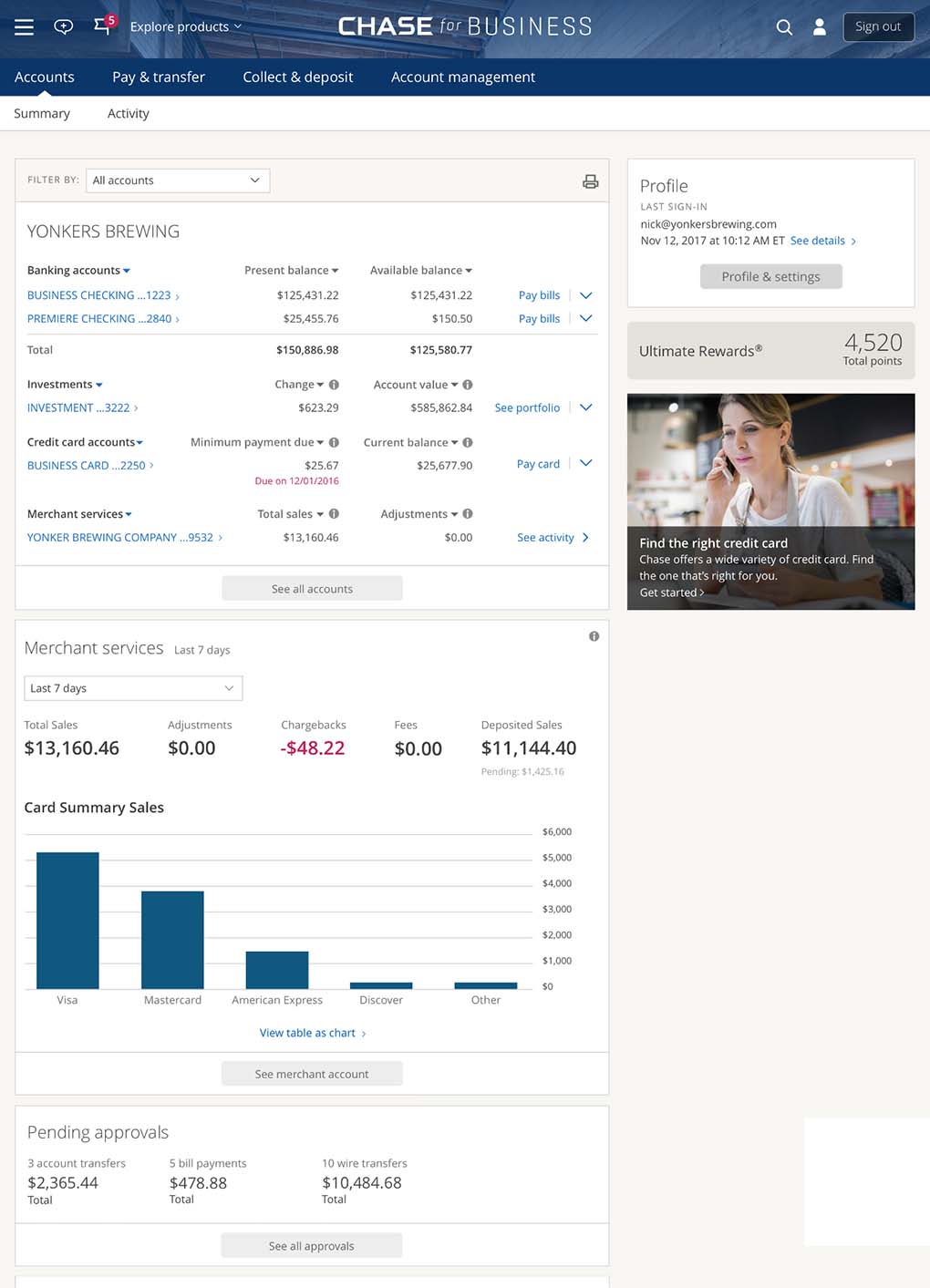Click View table as chart link
This screenshot has width=930, height=1288.
pos(313,1033)
